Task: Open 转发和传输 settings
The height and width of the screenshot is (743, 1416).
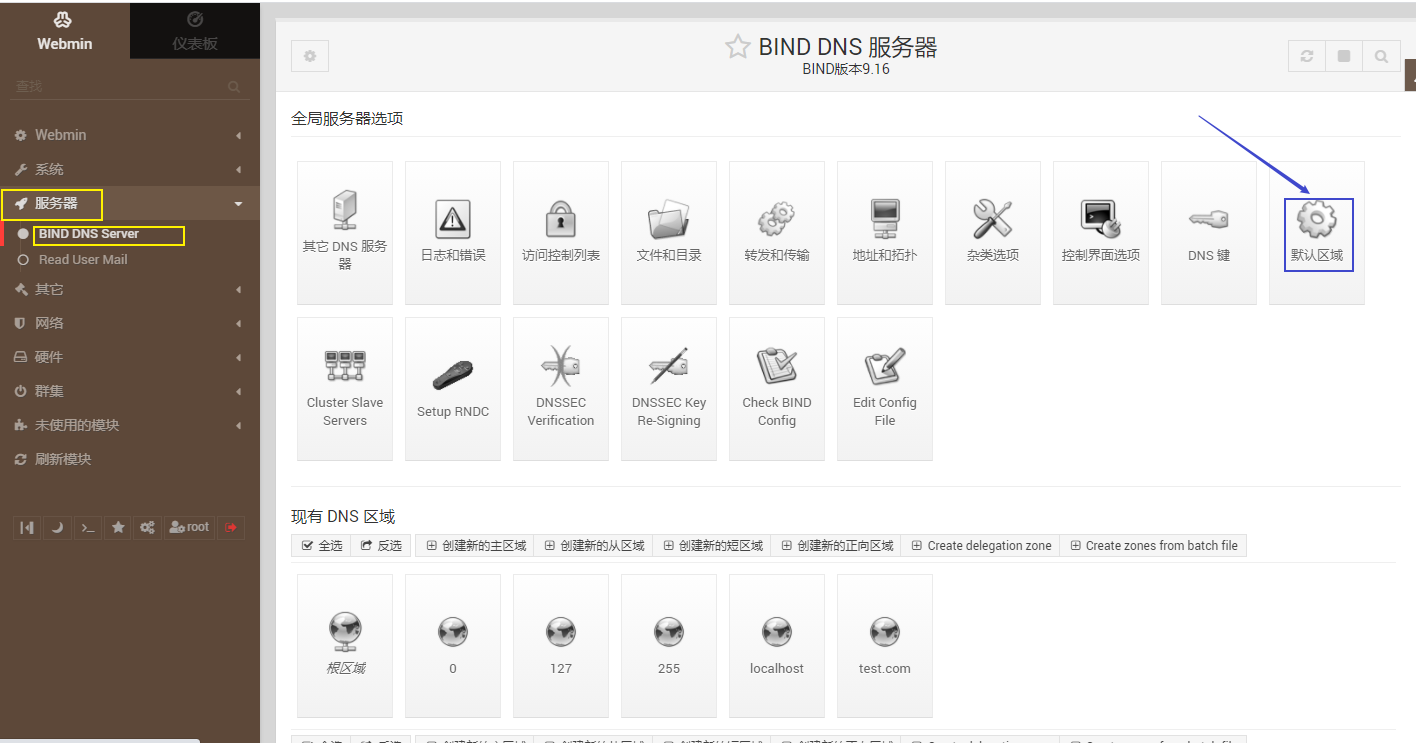Action: point(777,233)
